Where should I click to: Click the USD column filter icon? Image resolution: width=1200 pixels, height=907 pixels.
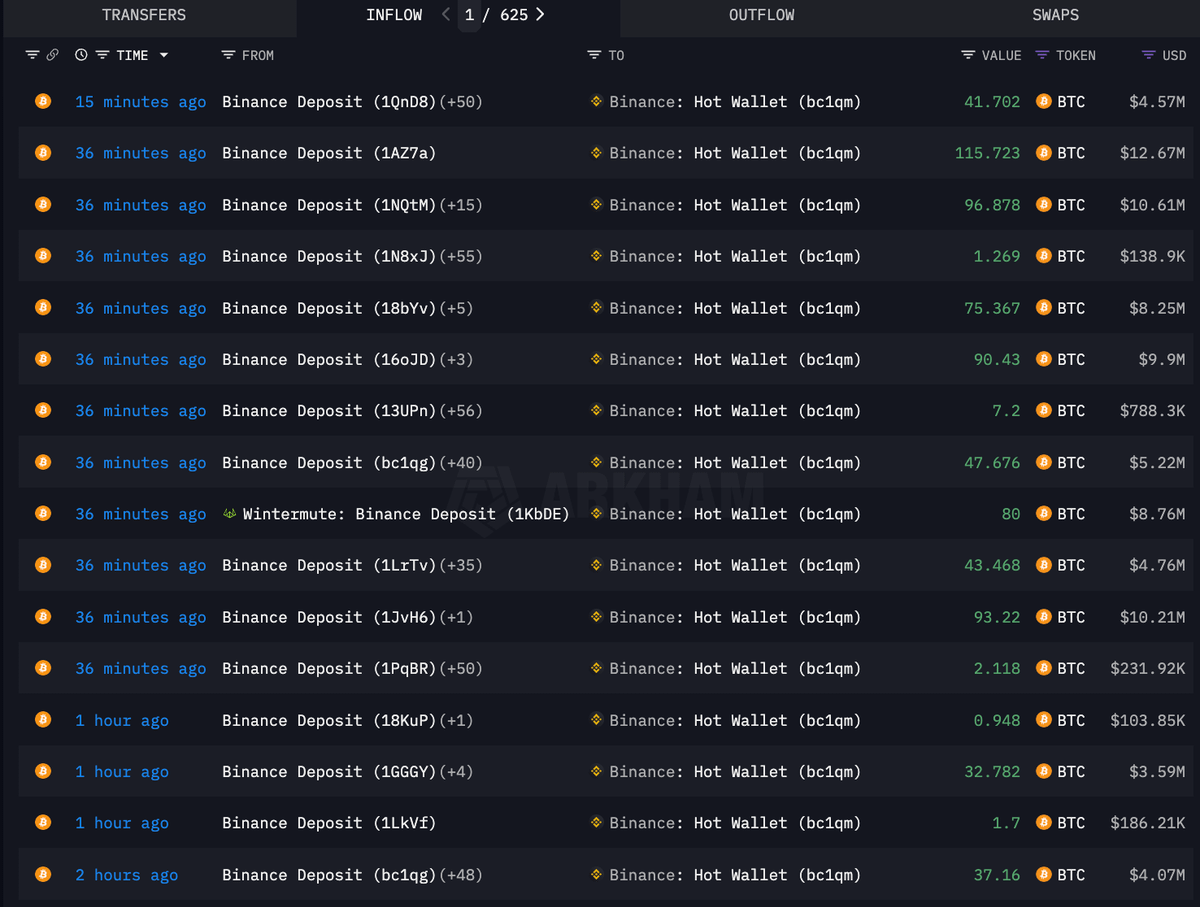[1148, 56]
